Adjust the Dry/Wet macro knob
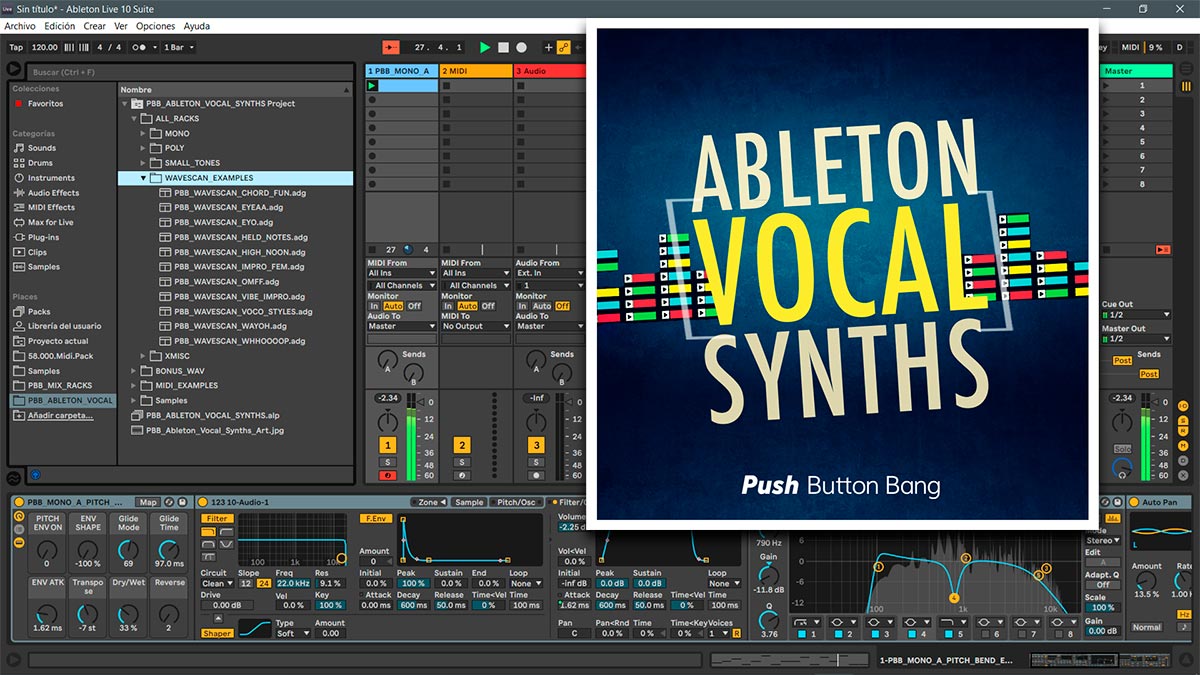1200x675 pixels. tap(128, 613)
